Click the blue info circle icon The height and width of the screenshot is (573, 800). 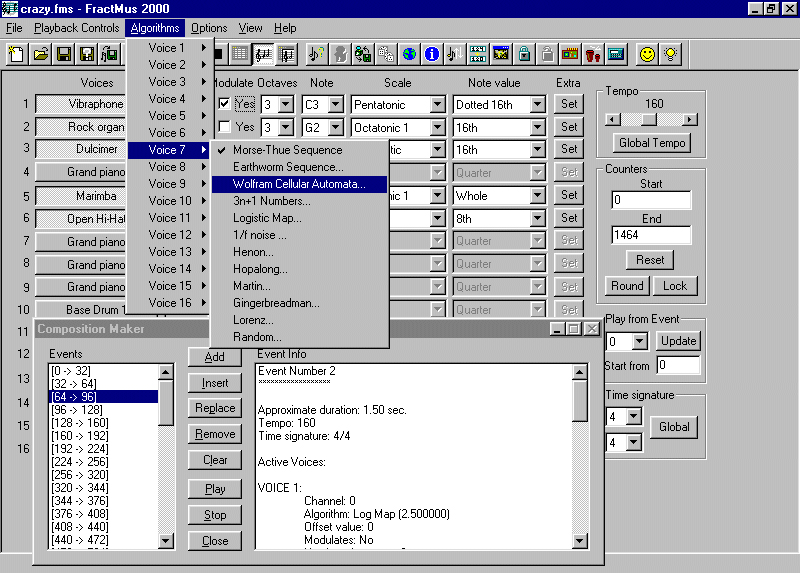432,53
